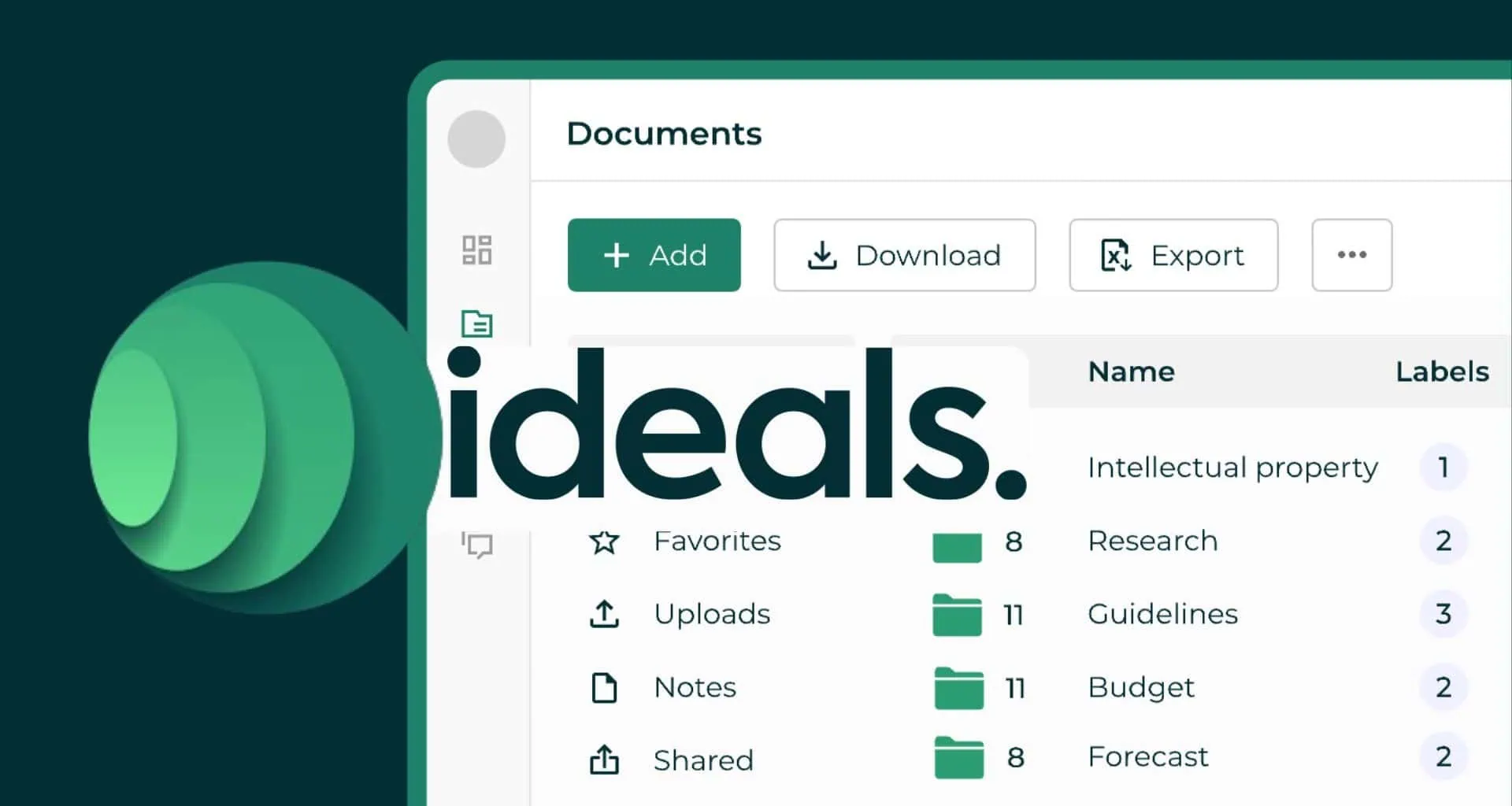Open the Notes section

(695, 687)
